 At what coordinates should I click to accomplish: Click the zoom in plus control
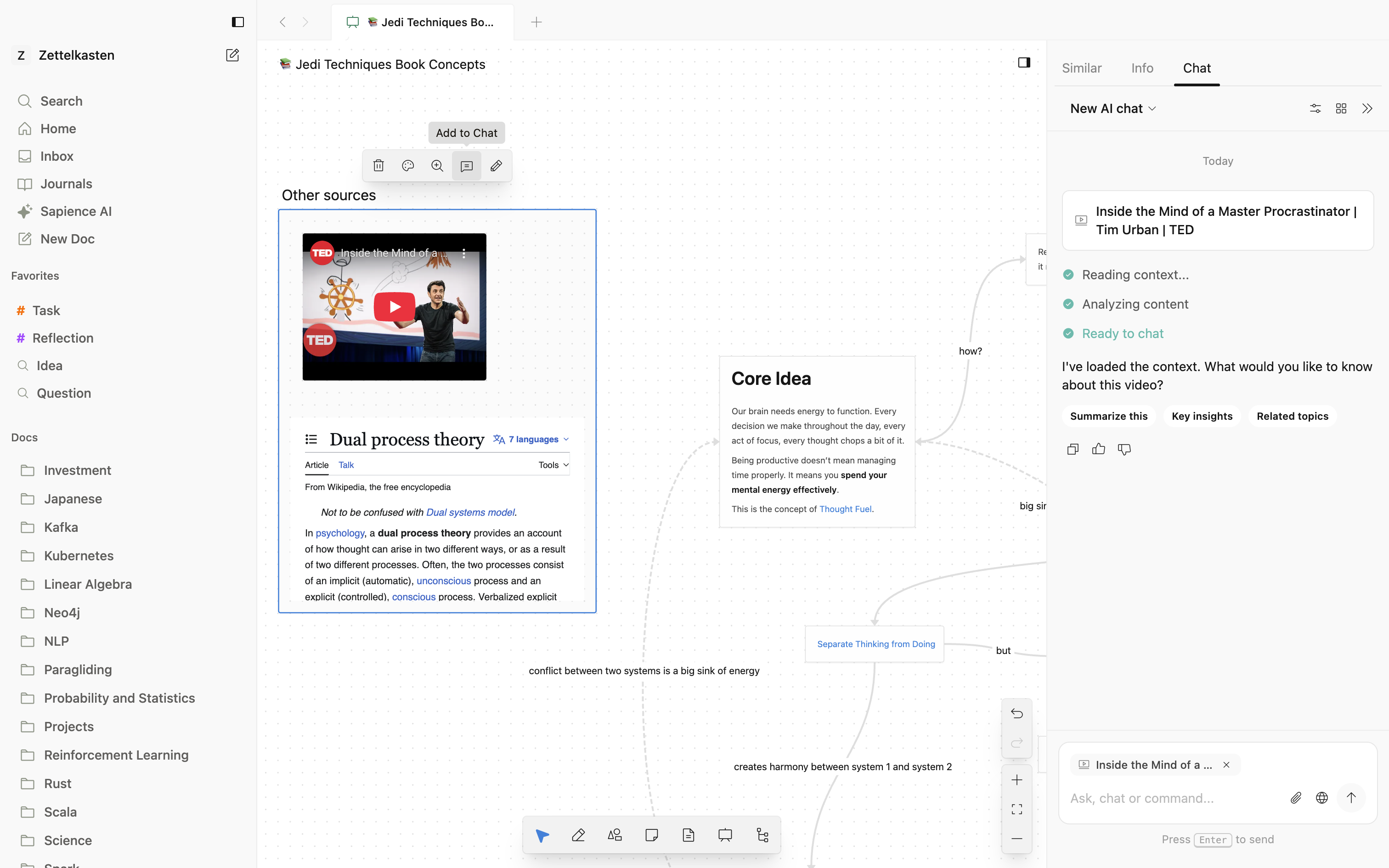click(1016, 780)
